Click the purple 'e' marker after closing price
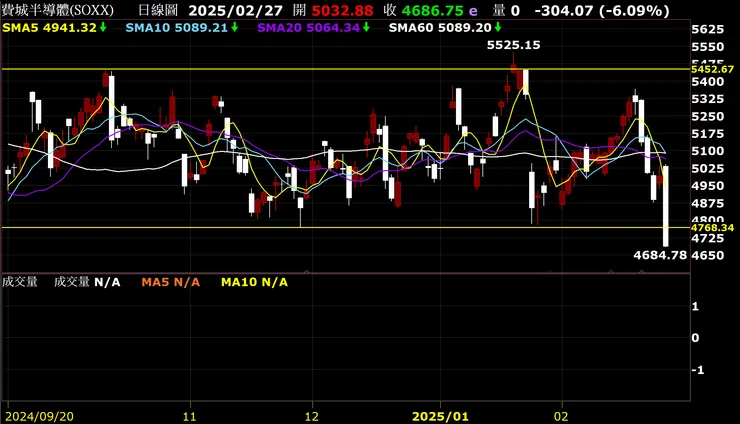 [473, 11]
